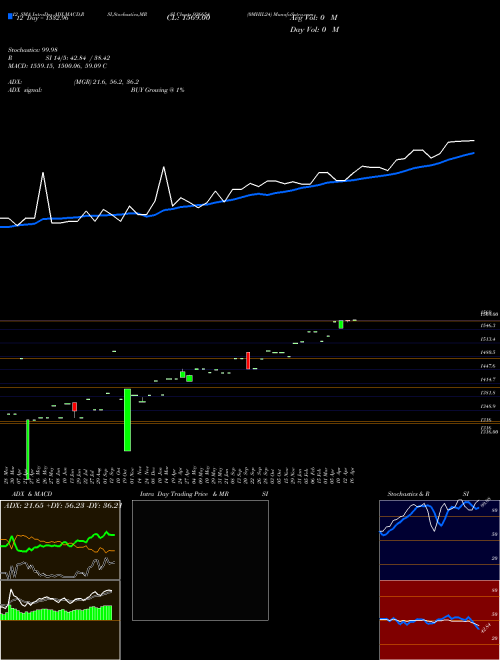Click the blue 12-day SMA legend square
The width and height of the screenshot is (500, 660).
pyautogui.click(x=10, y=16)
